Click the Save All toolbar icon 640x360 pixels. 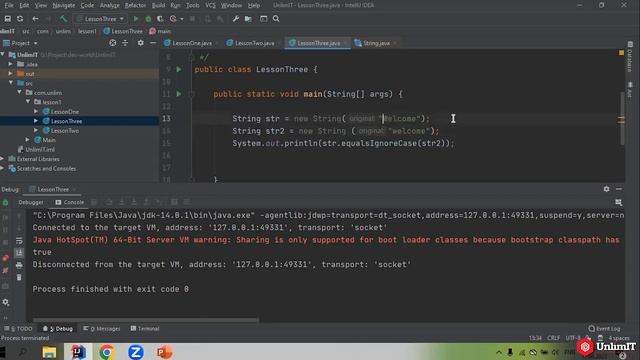coord(7,19)
